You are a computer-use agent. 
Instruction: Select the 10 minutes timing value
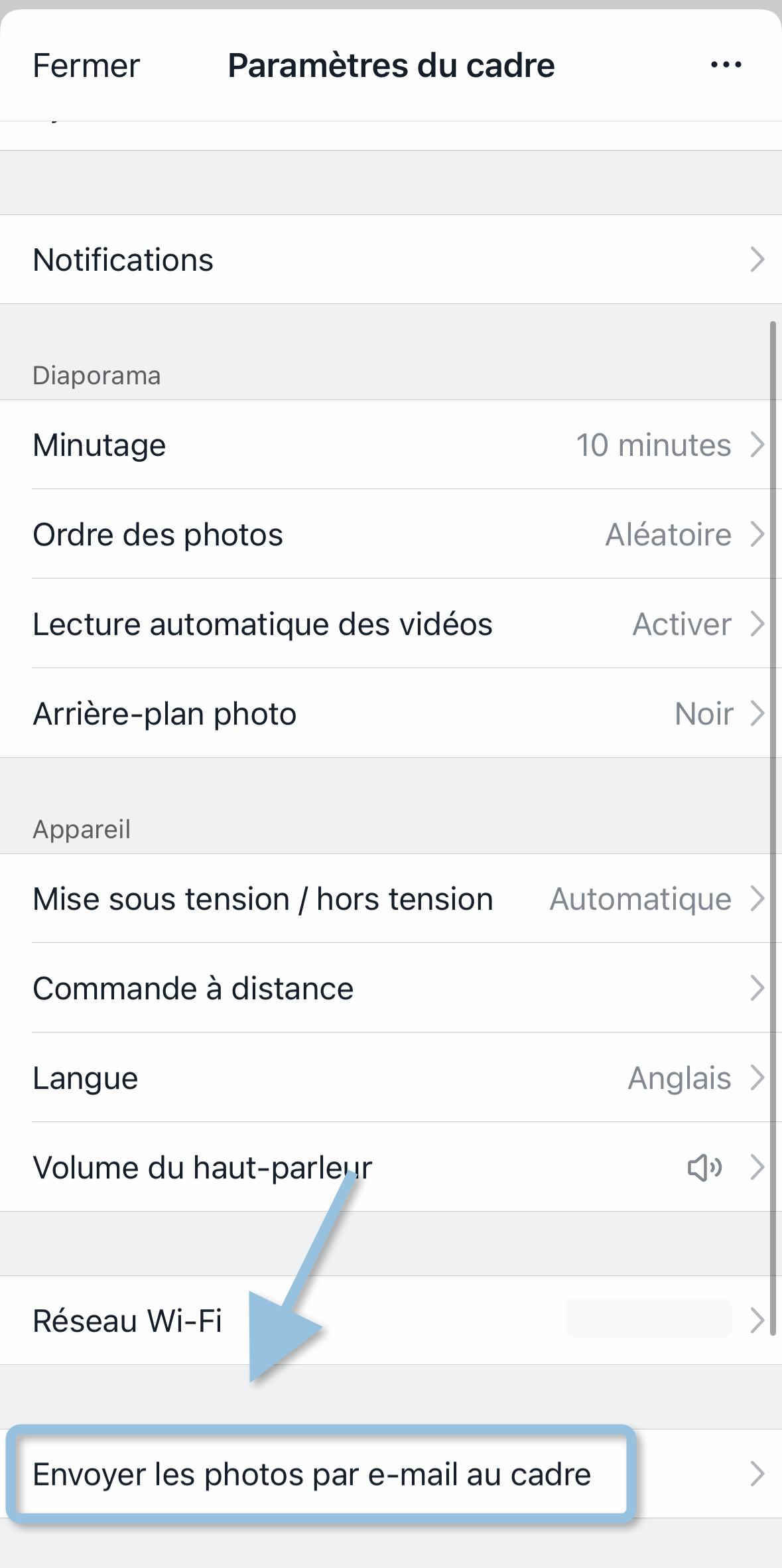pyautogui.click(x=653, y=445)
